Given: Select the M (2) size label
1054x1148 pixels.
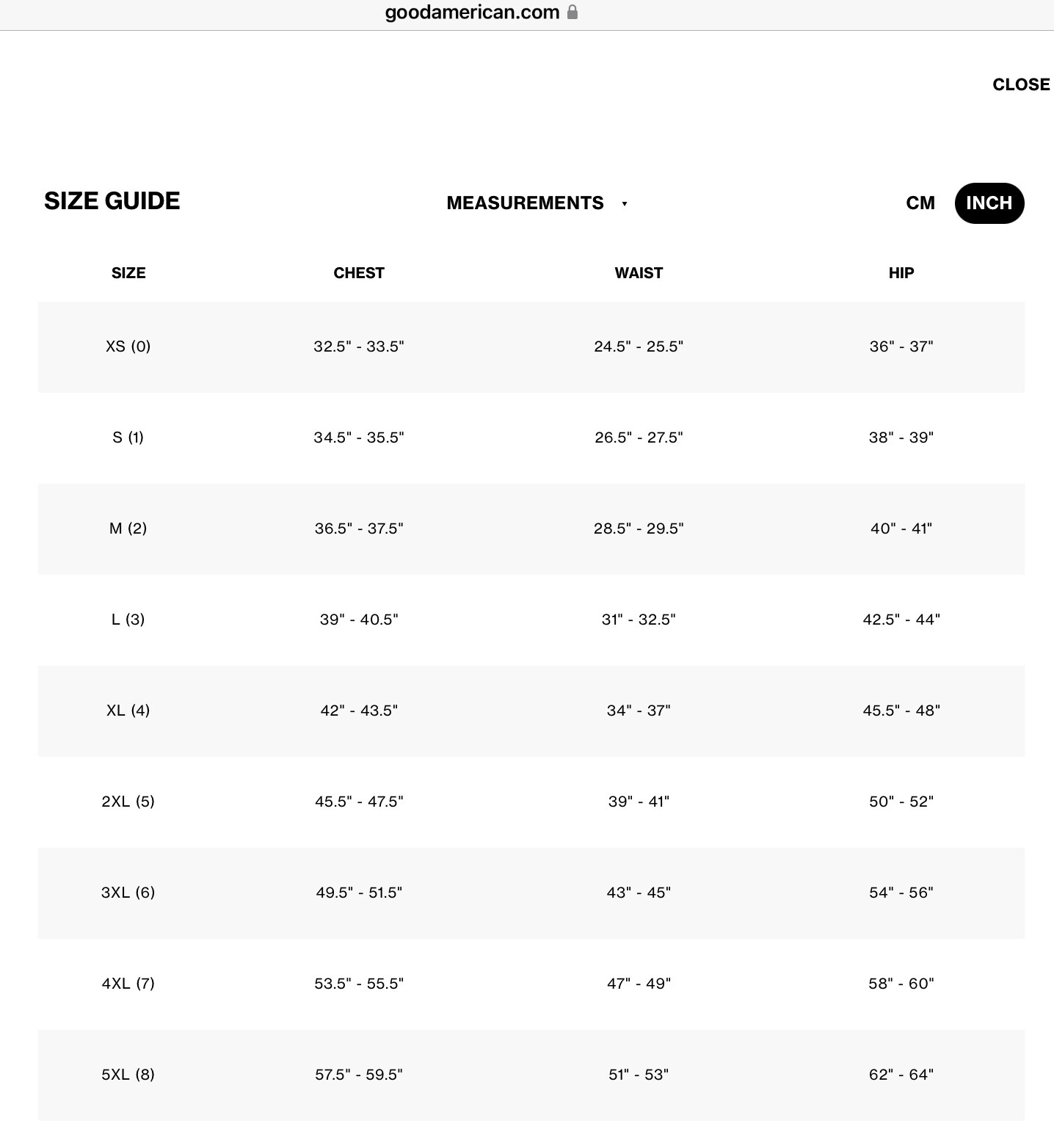Looking at the screenshot, I should tap(128, 528).
